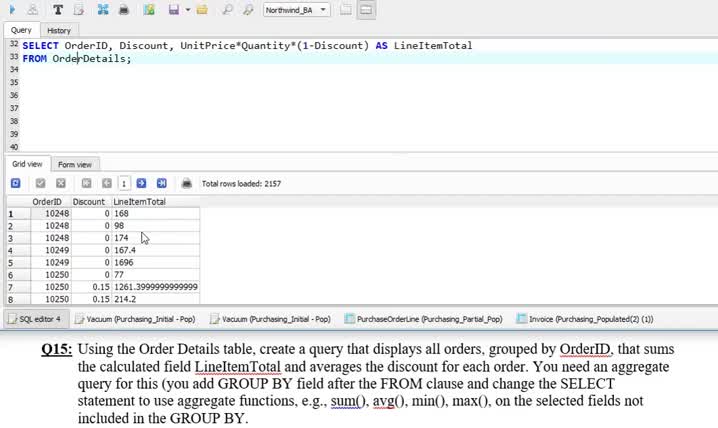Run the query with the execute arrow

[12, 10]
